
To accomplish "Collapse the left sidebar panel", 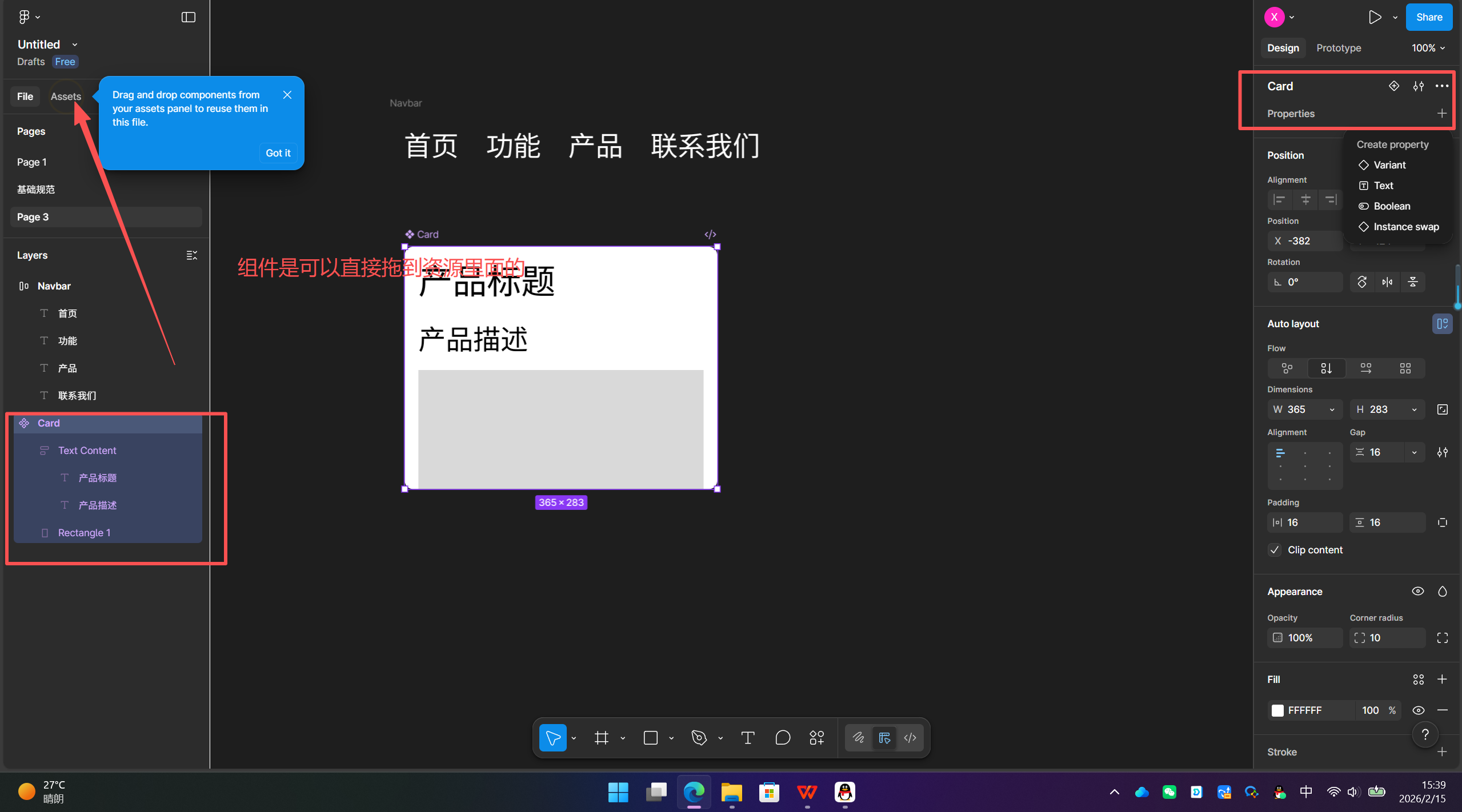I will (187, 17).
